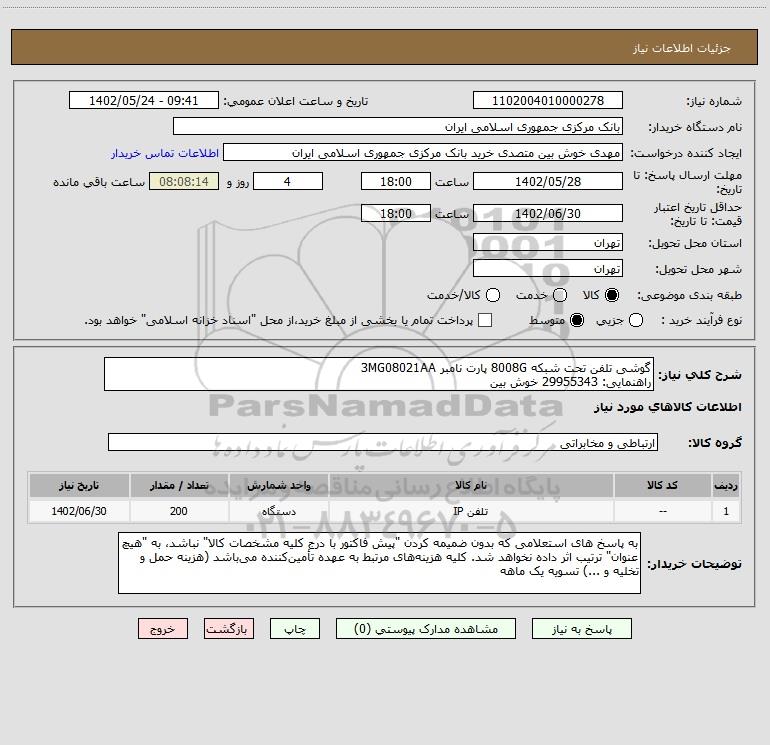770x745 pixels.
Task: Click the request creator name field
Action: point(423,153)
